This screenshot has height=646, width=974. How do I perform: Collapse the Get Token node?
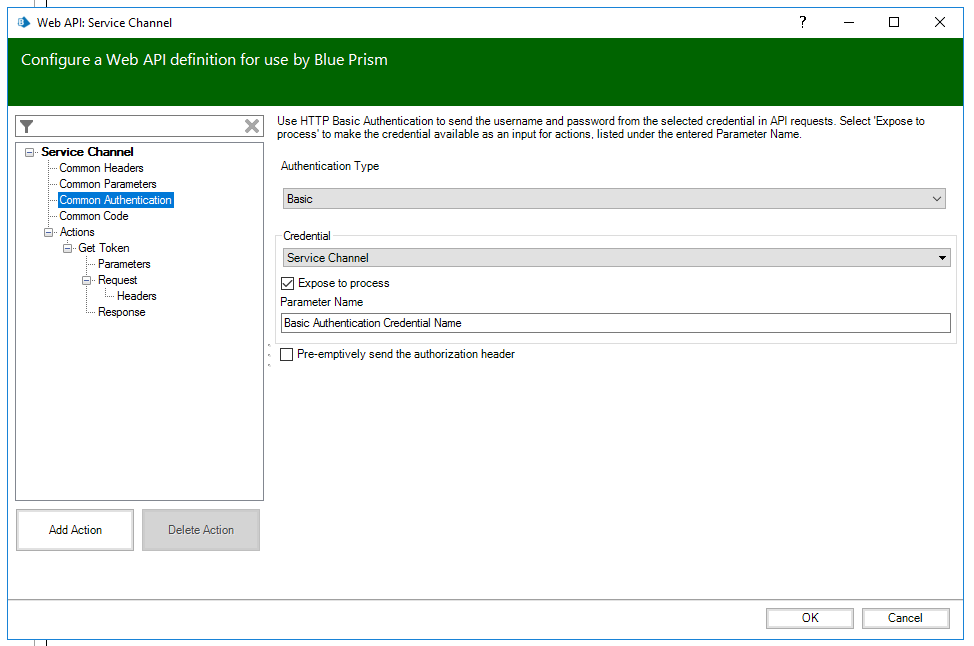(68, 248)
